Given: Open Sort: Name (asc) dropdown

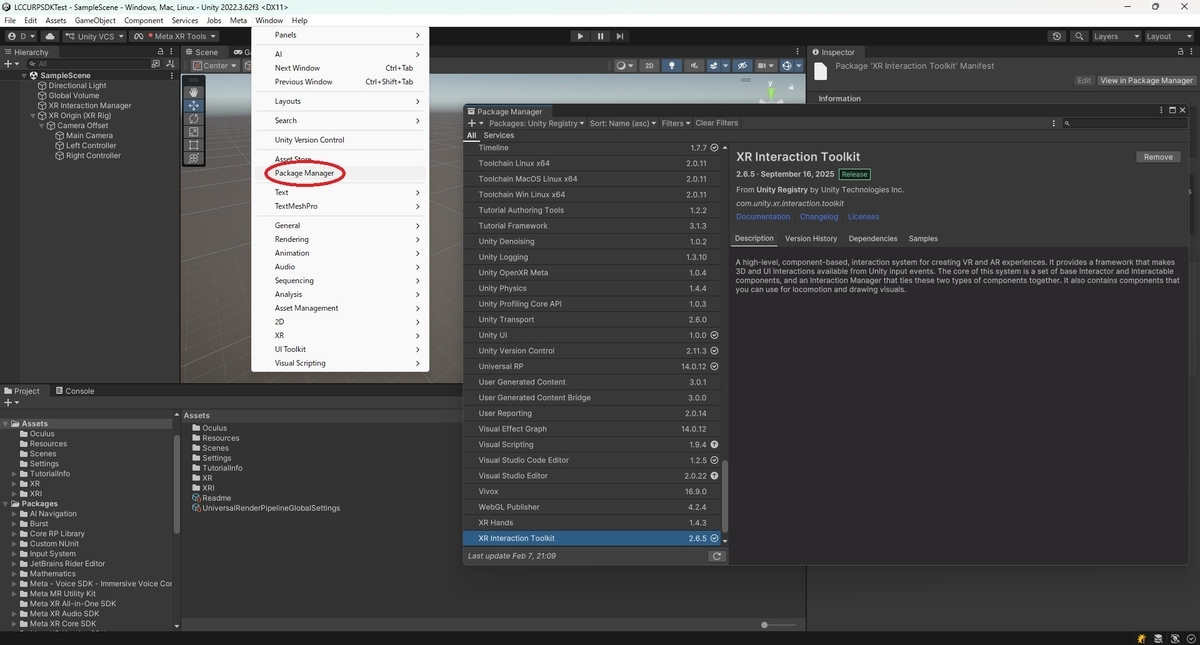Looking at the screenshot, I should [623, 123].
